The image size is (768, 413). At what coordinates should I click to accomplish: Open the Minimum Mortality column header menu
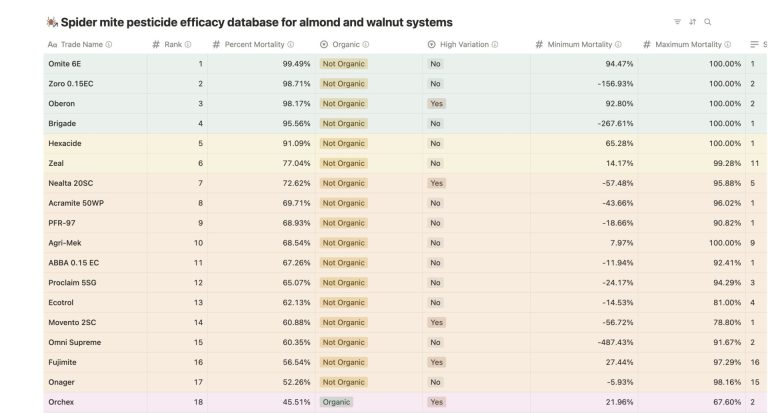[x=579, y=45]
